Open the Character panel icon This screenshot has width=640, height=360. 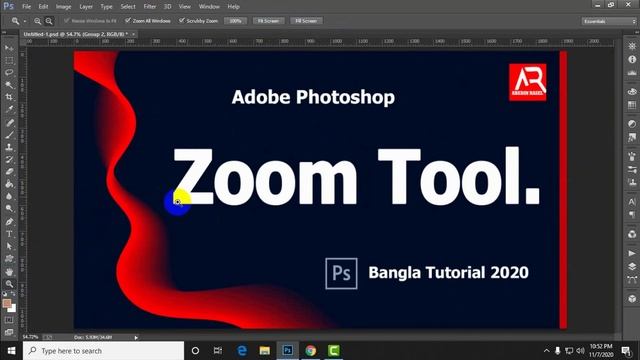click(x=632, y=201)
